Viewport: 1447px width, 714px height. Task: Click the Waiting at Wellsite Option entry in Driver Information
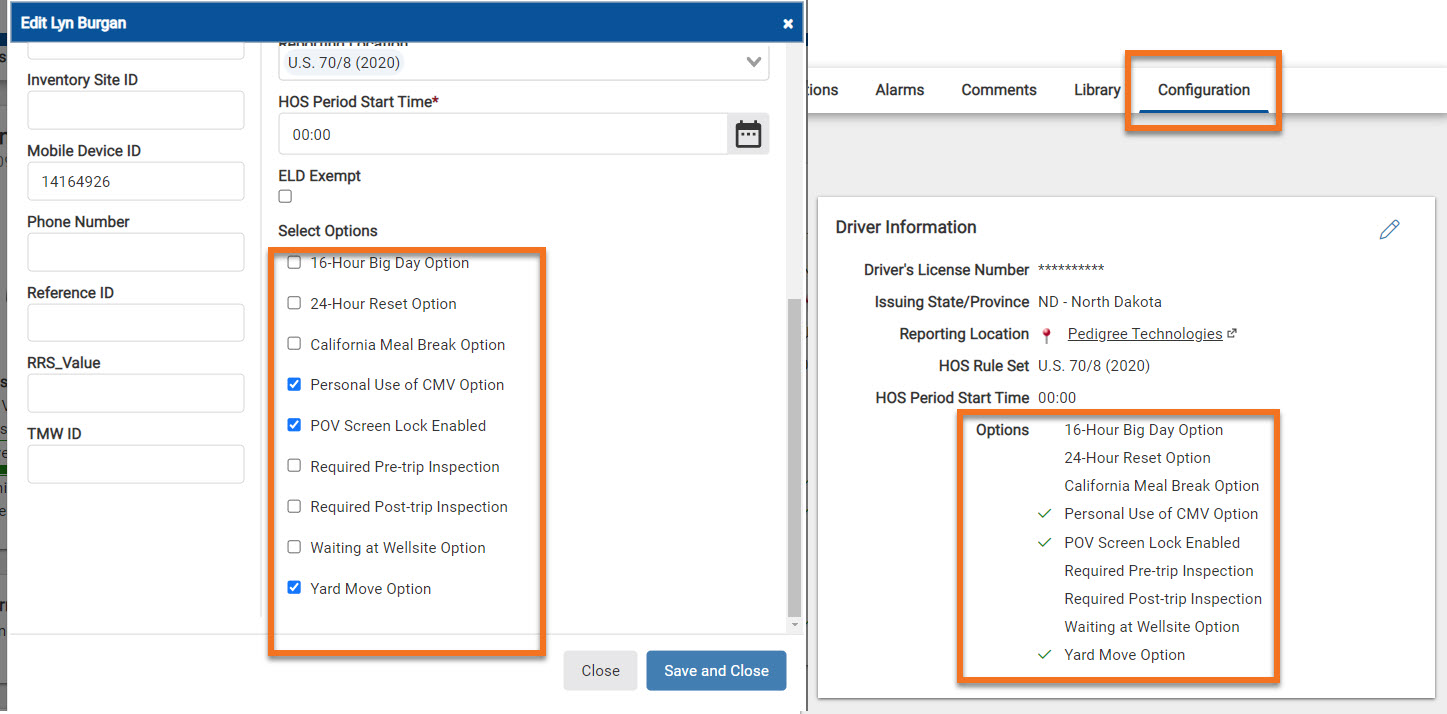pyautogui.click(x=1152, y=627)
